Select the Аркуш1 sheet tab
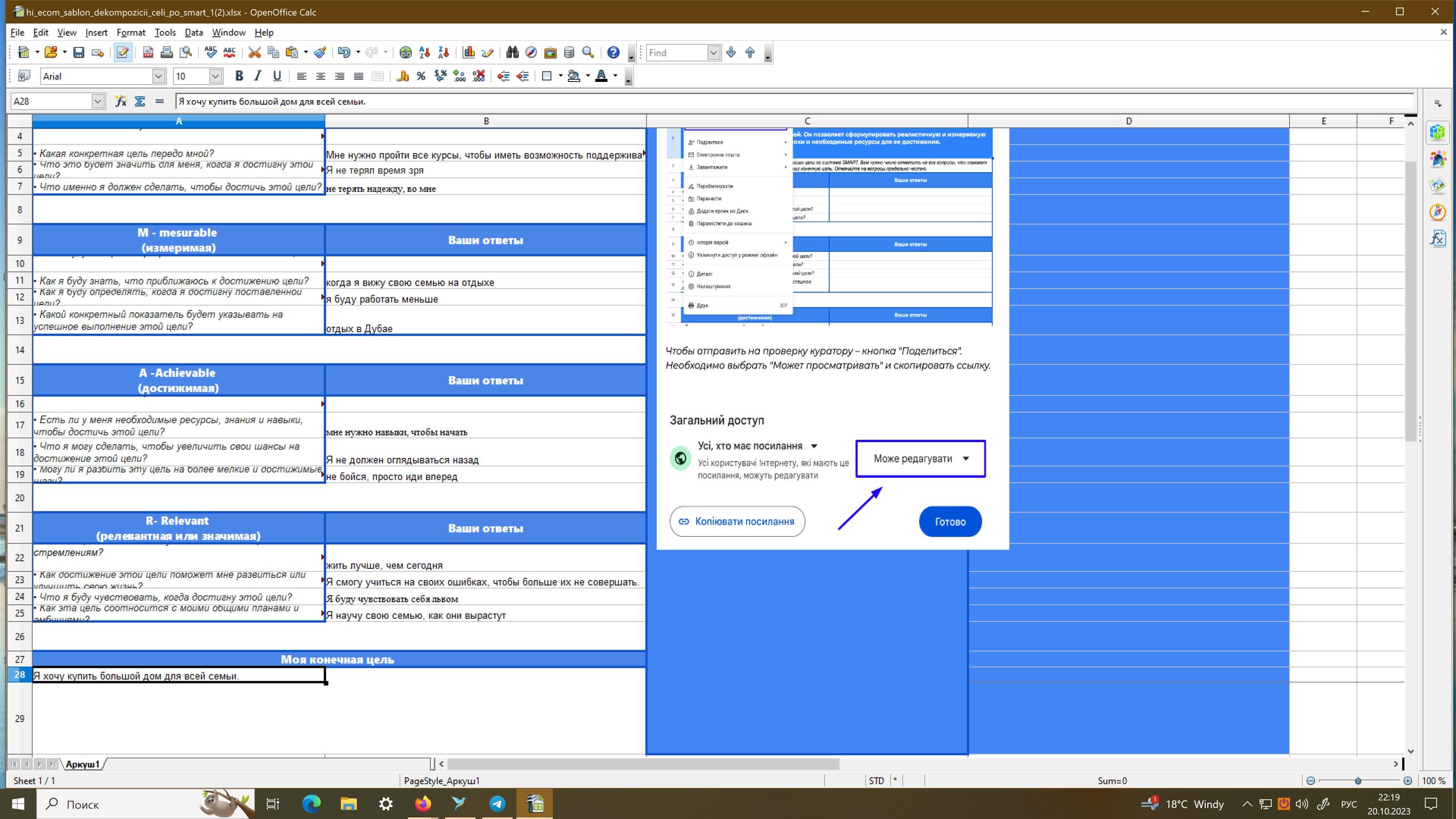The image size is (1456, 819). click(82, 764)
